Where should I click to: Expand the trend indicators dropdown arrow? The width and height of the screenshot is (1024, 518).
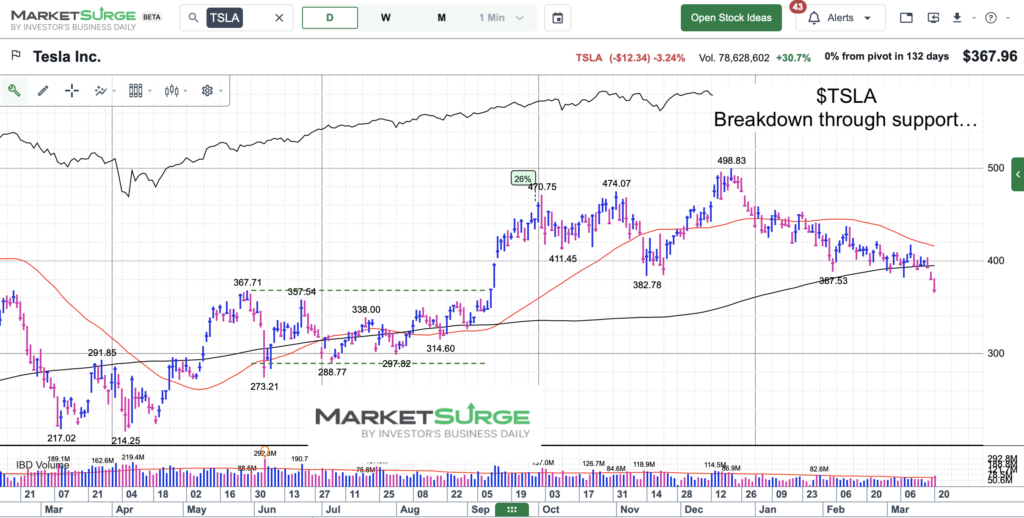coord(115,91)
